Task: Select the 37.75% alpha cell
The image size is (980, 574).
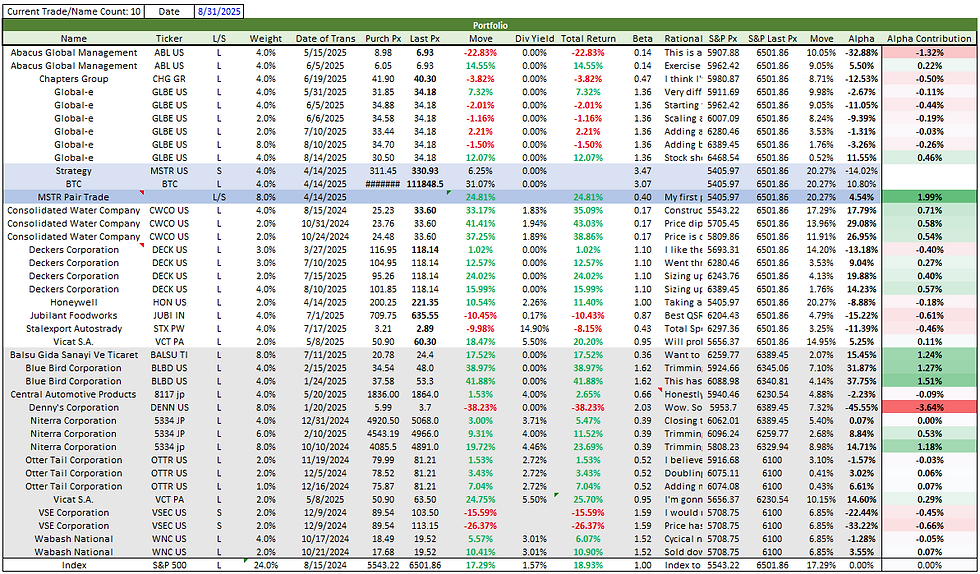Action: (862, 381)
